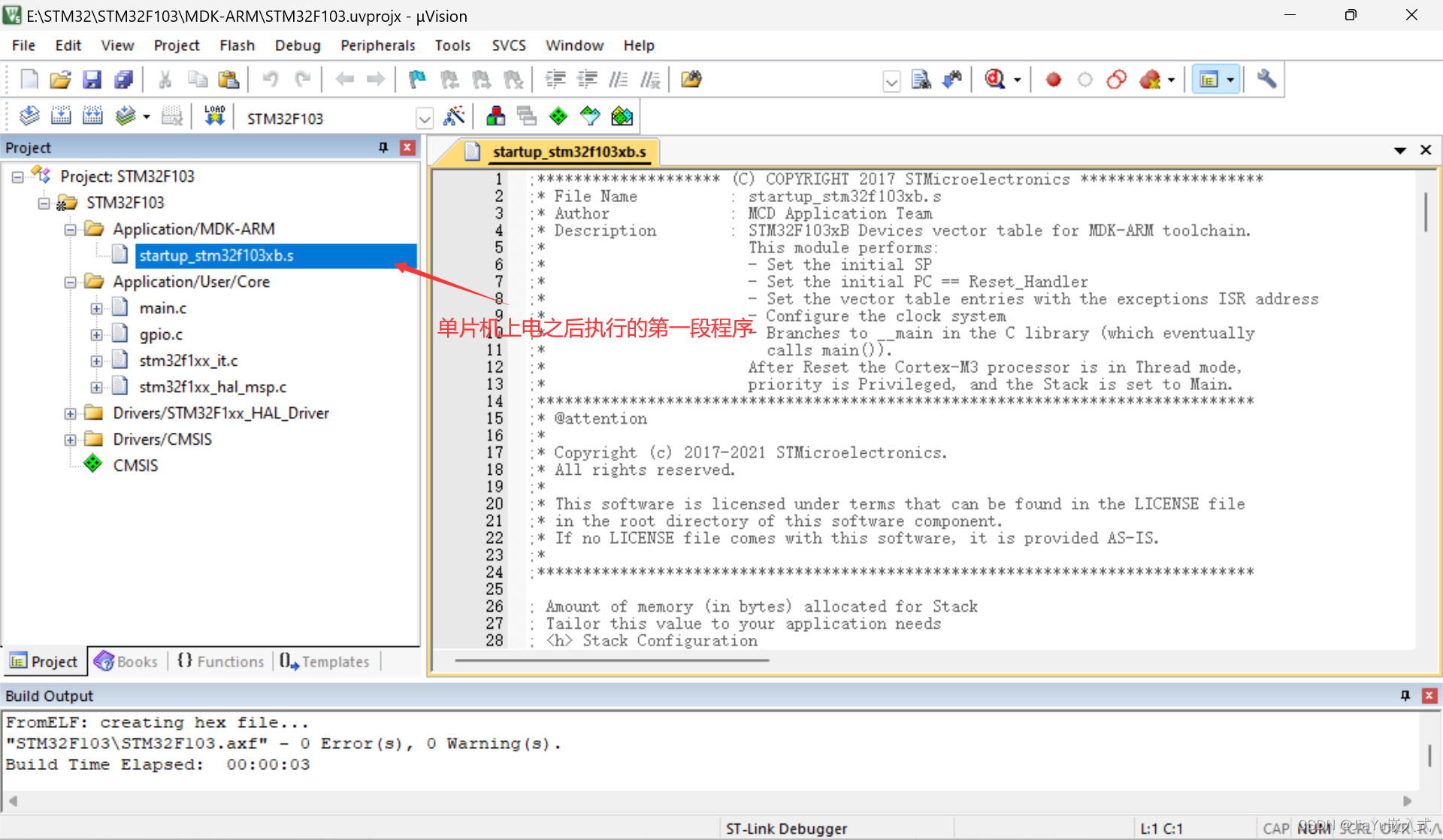Click the Build toolbar icon
The width and height of the screenshot is (1443, 840).
click(60, 117)
